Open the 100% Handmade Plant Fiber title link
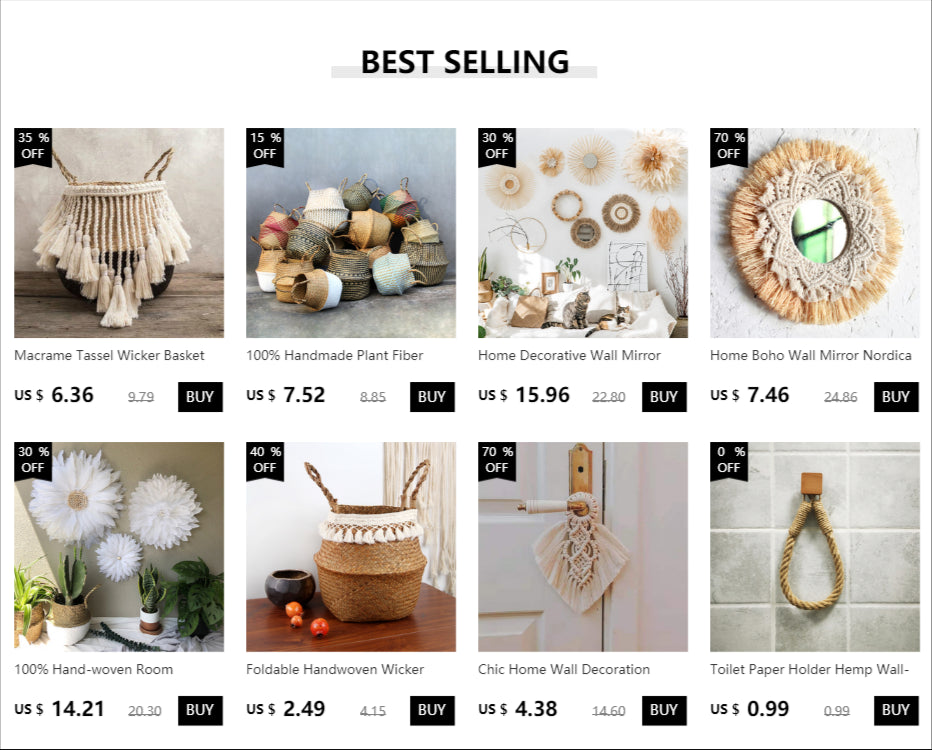Image resolution: width=932 pixels, height=750 pixels. tap(335, 355)
